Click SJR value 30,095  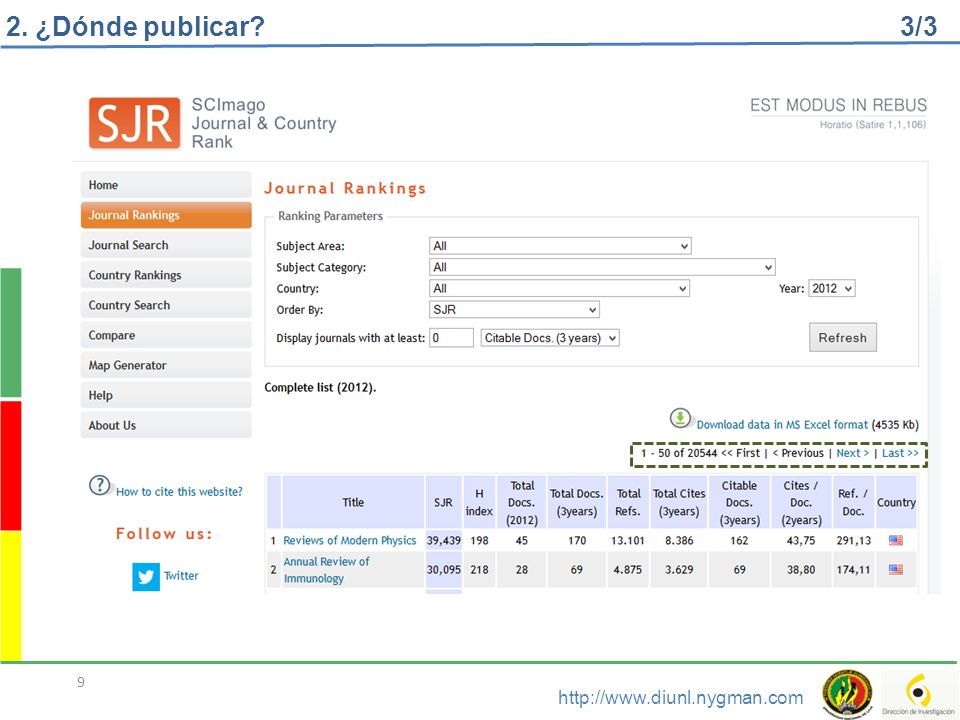[443, 570]
